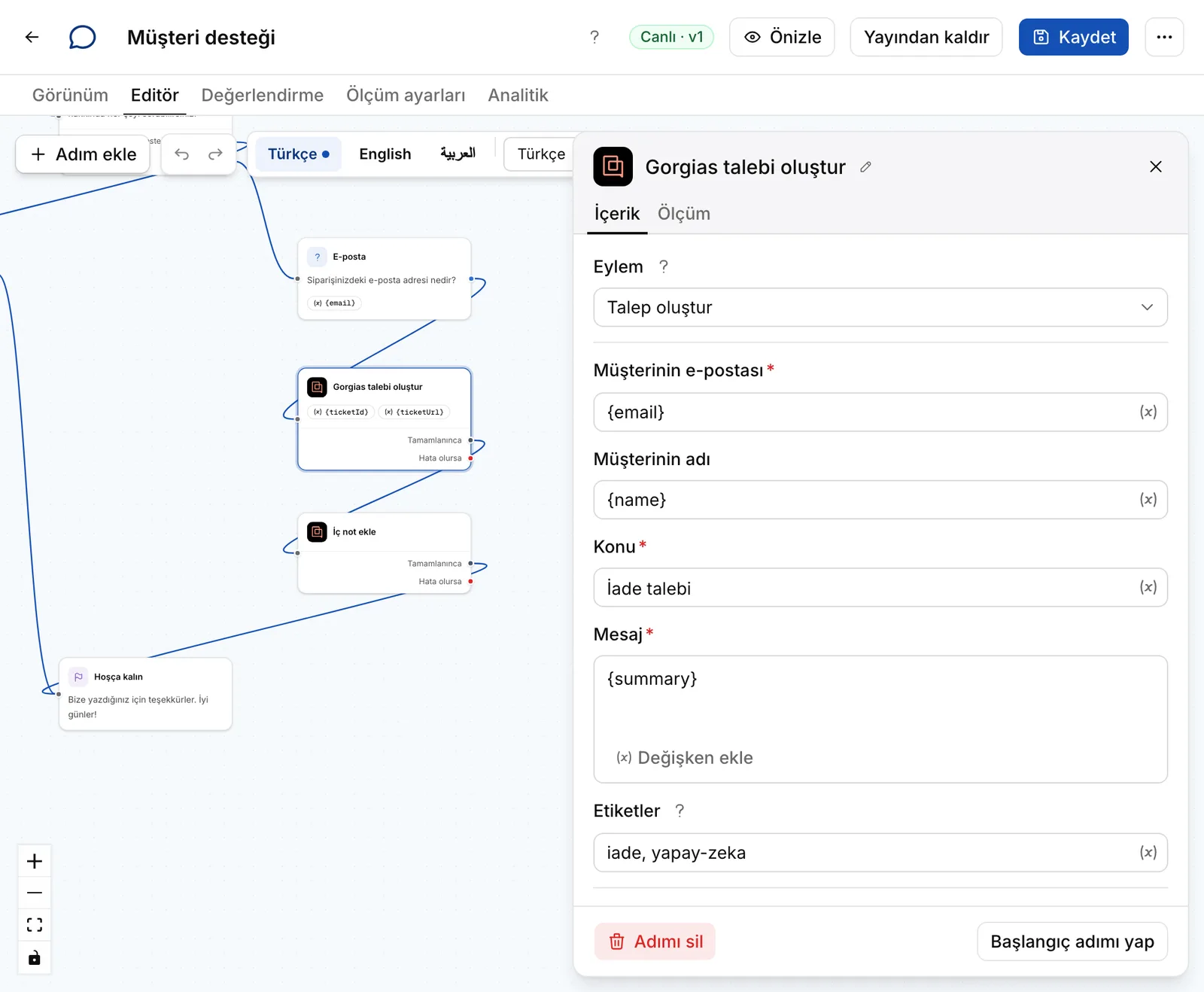Viewport: 1204px width, 992px height.
Task: Toggle the canvas lock icon
Action: tap(35, 957)
